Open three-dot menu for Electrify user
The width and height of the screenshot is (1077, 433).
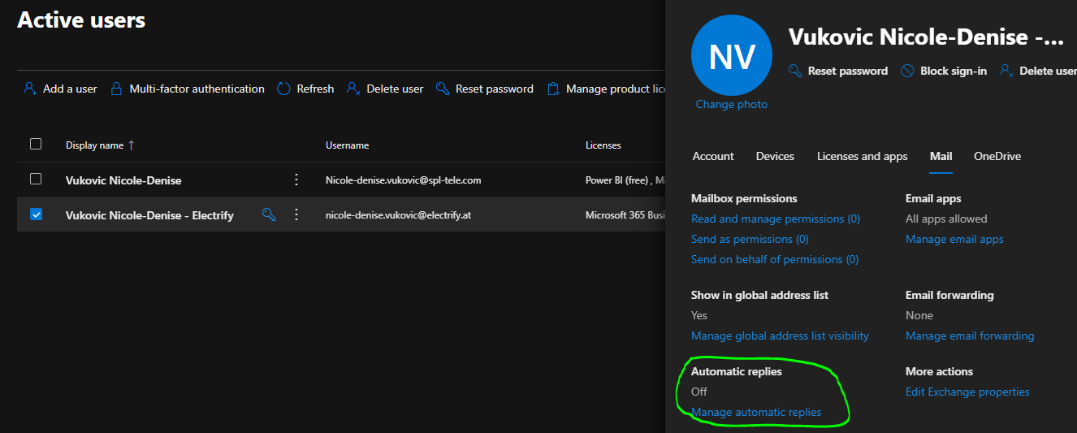(x=296, y=214)
